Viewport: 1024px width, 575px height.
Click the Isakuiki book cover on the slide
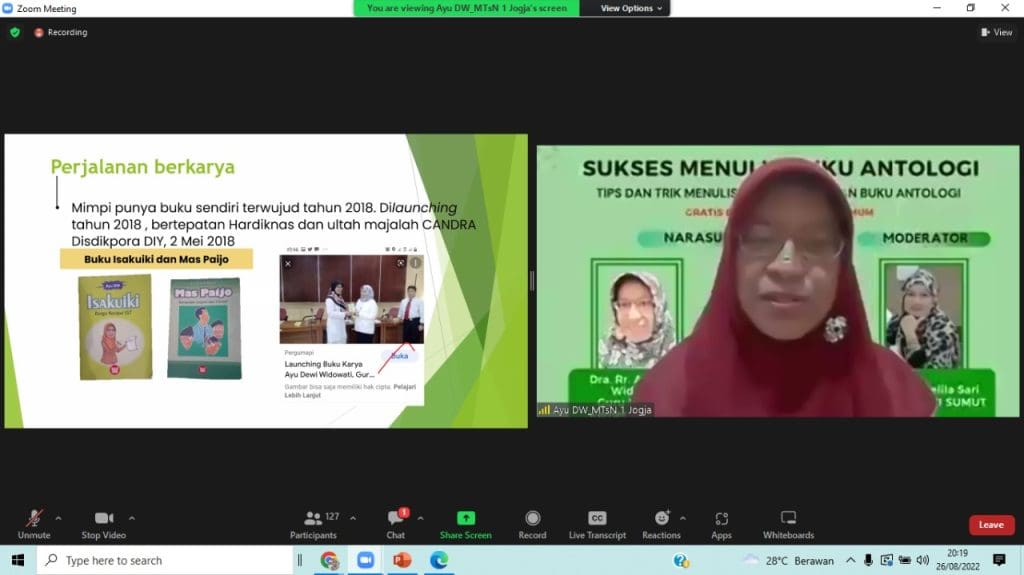click(x=116, y=327)
